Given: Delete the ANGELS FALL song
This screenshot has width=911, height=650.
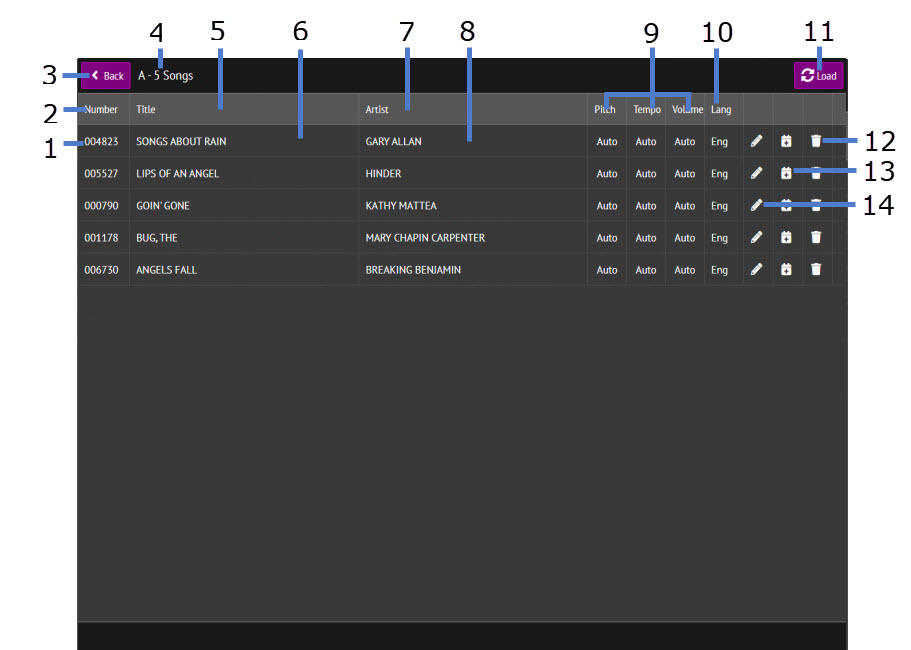Looking at the screenshot, I should click(816, 270).
